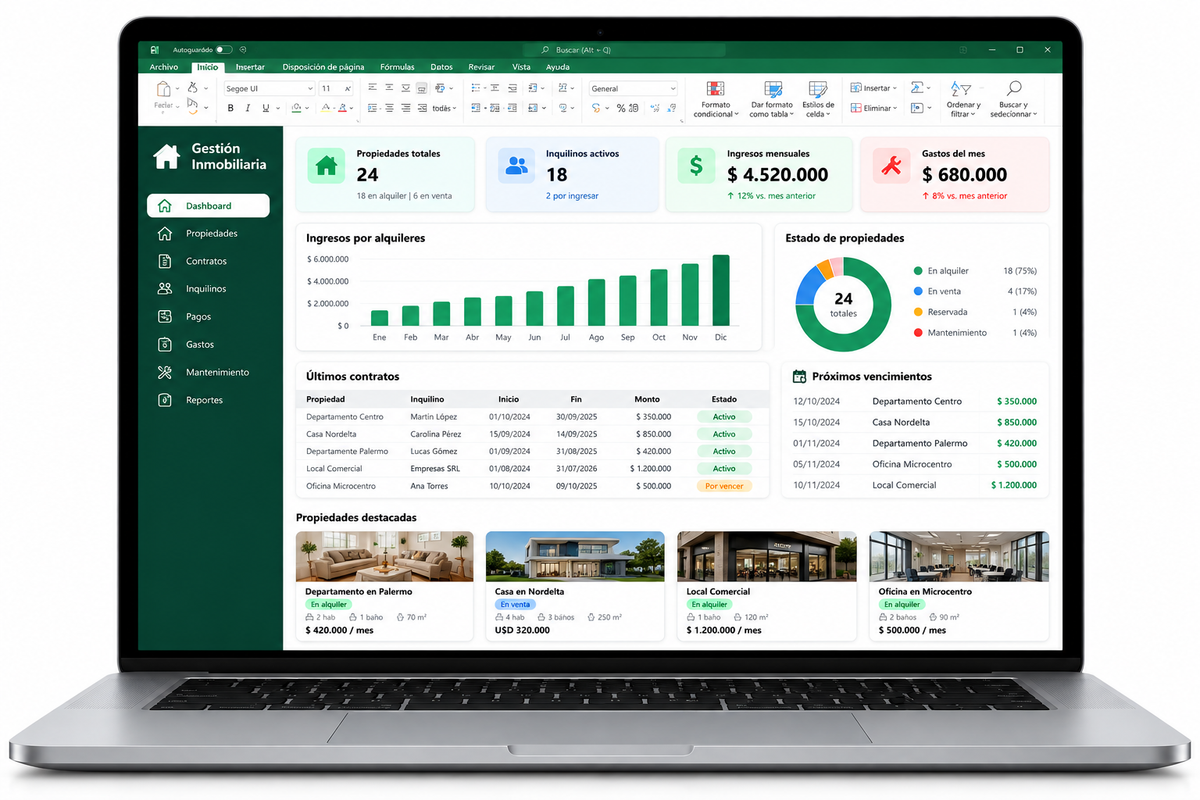Click the Formato condicional ribbon icon

(x=715, y=90)
